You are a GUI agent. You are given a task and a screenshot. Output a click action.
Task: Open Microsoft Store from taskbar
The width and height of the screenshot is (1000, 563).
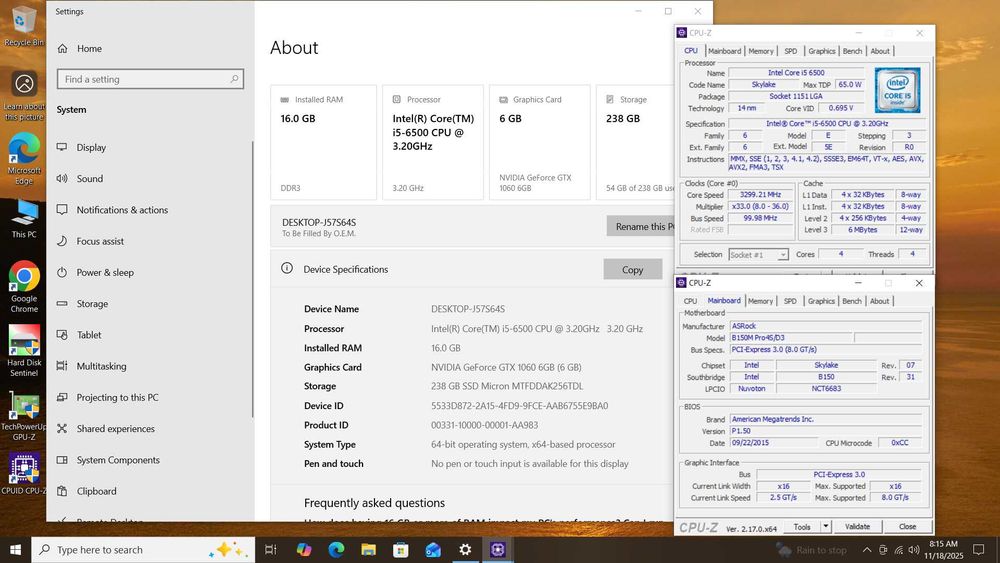[x=401, y=550]
